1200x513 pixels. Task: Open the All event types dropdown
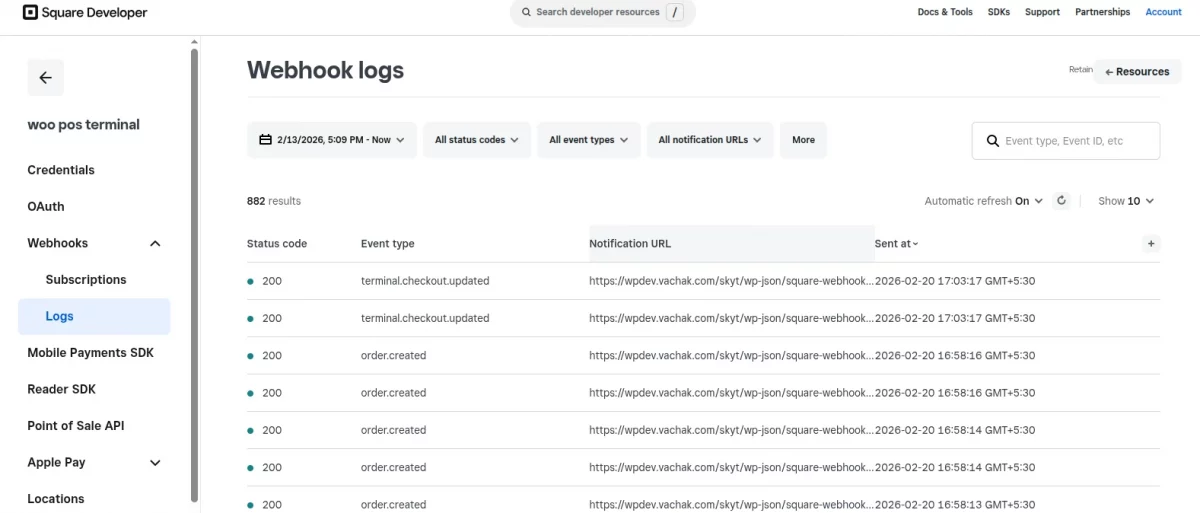(588, 140)
